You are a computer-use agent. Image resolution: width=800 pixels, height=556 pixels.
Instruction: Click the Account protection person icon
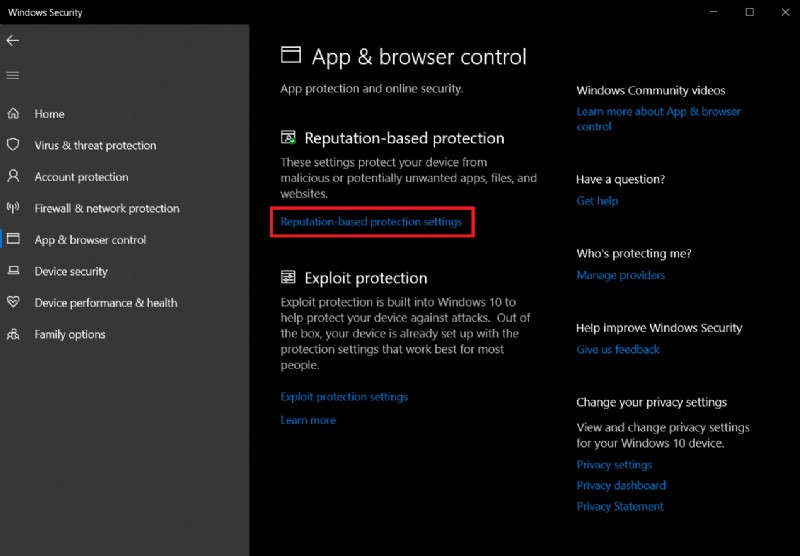point(14,176)
